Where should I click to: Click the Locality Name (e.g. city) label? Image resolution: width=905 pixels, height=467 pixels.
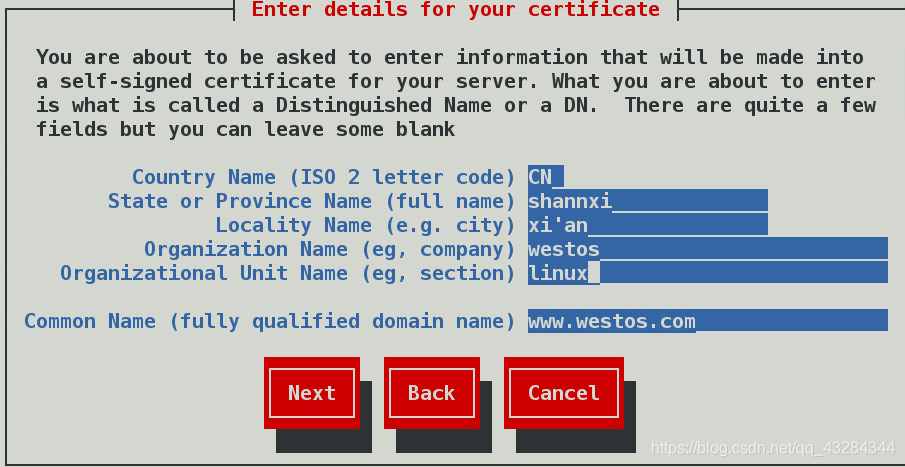pos(365,225)
